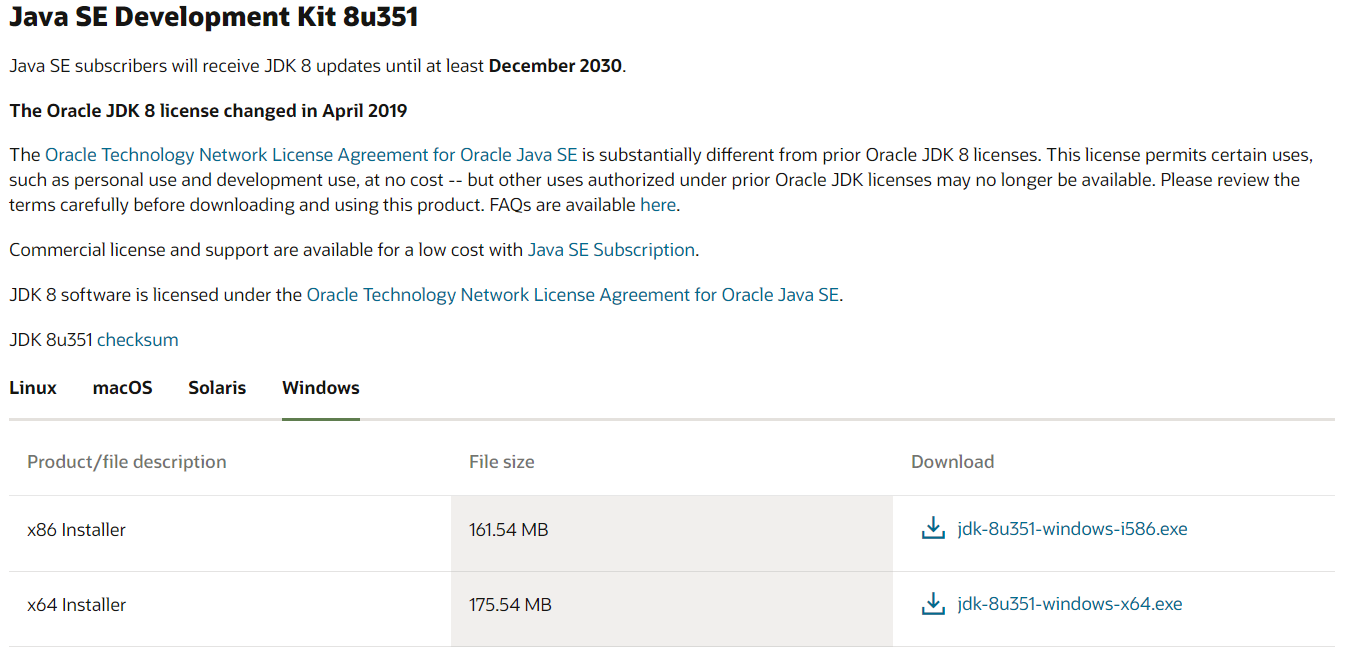Screen dimensions: 1358x665
Task: Click download icon for jdk-8u351-windows-i586.exe
Action: click(x=932, y=529)
